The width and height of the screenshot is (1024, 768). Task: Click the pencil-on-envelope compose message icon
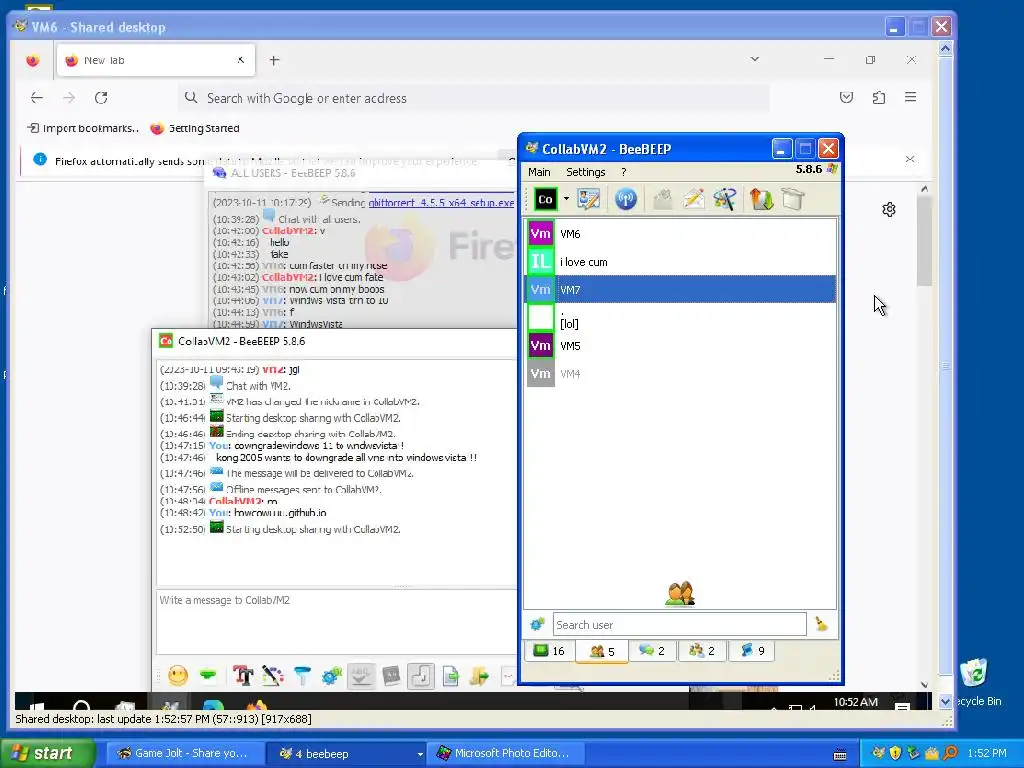tap(694, 199)
